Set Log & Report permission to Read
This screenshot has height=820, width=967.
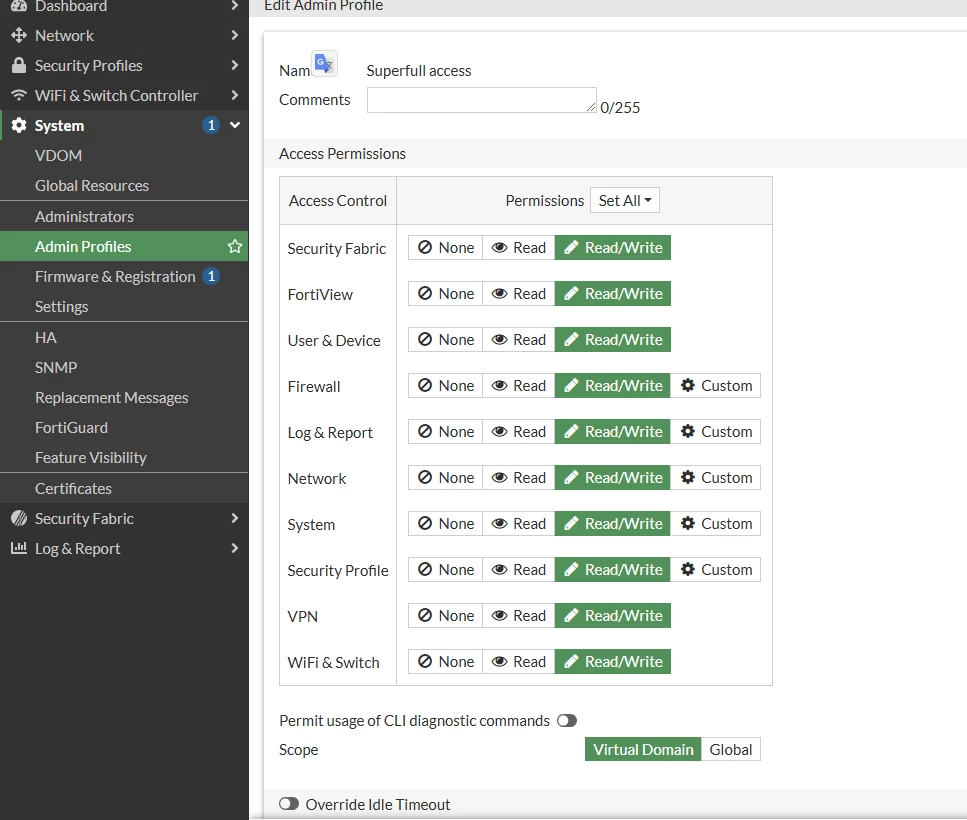519,432
